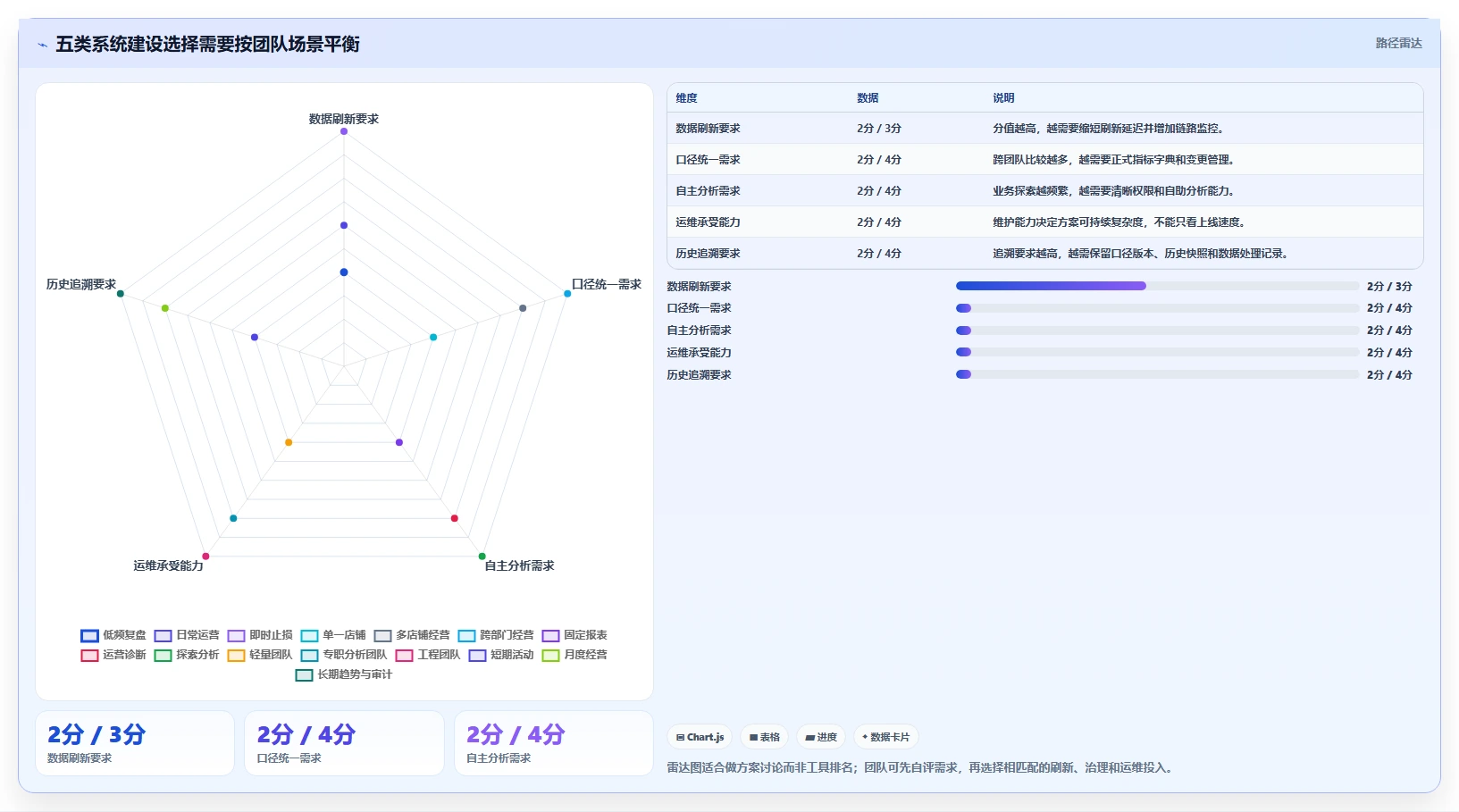Click the 表格 tag
The image size is (1459, 812).
tap(764, 737)
